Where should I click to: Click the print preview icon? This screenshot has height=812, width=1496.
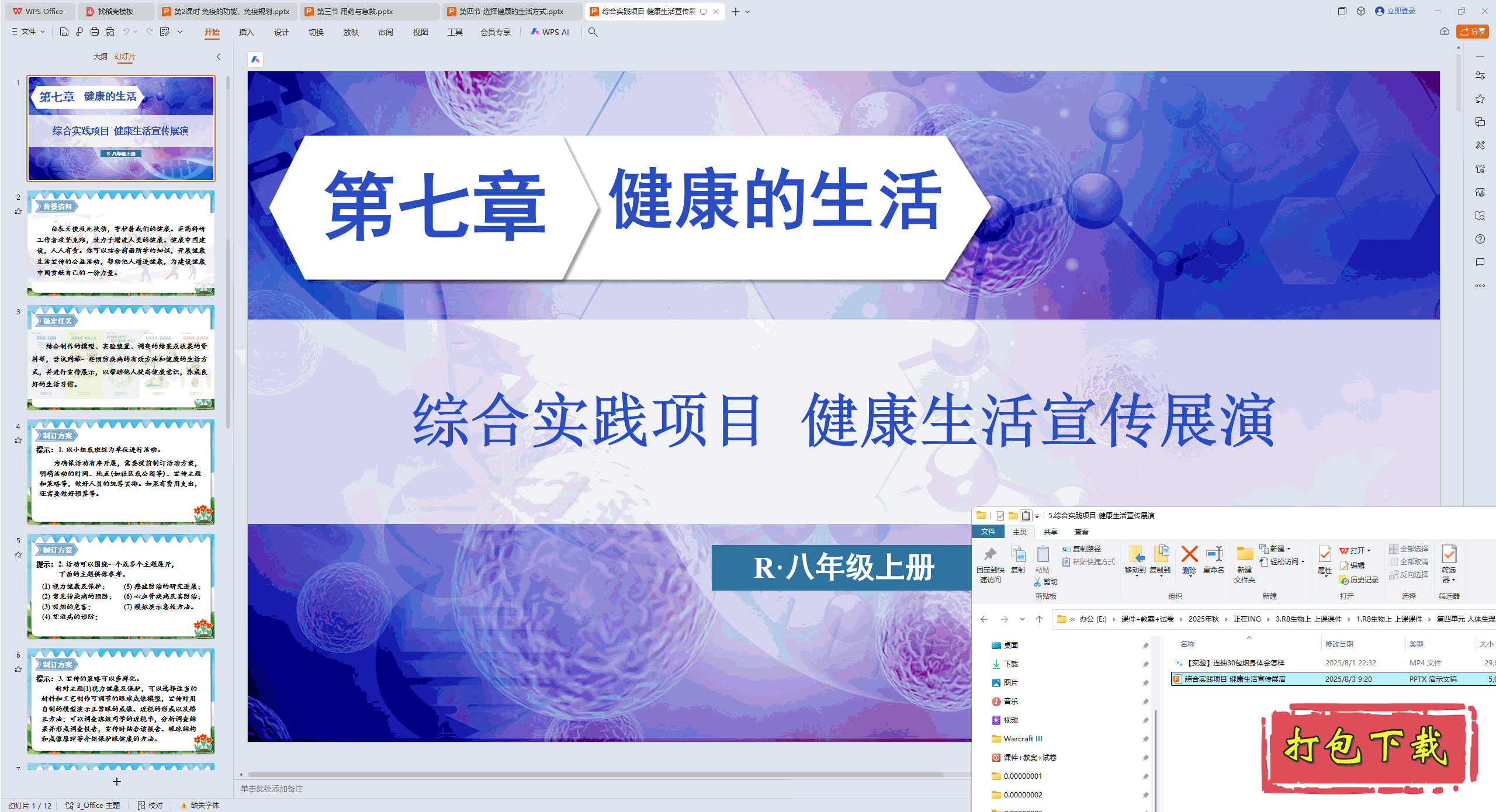click(x=110, y=32)
